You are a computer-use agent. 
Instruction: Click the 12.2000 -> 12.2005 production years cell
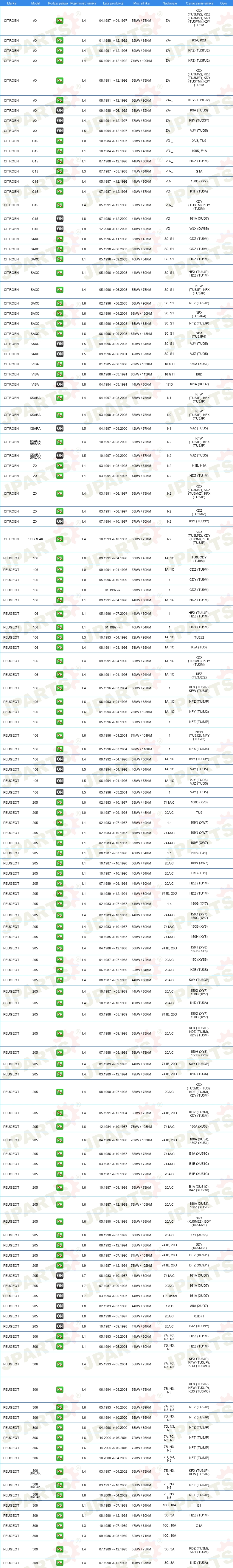113,229
